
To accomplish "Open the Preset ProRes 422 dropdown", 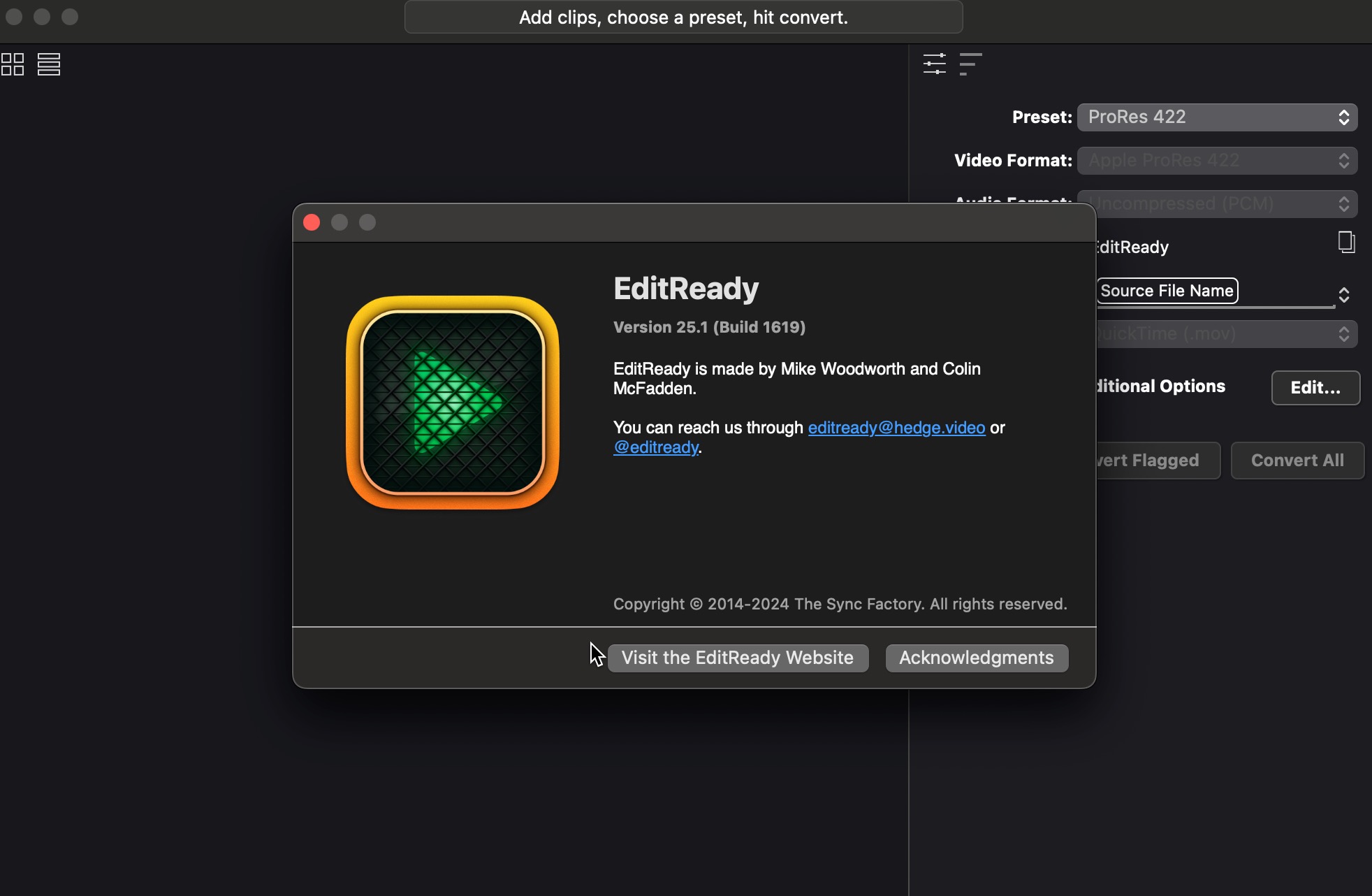I will click(x=1217, y=117).
